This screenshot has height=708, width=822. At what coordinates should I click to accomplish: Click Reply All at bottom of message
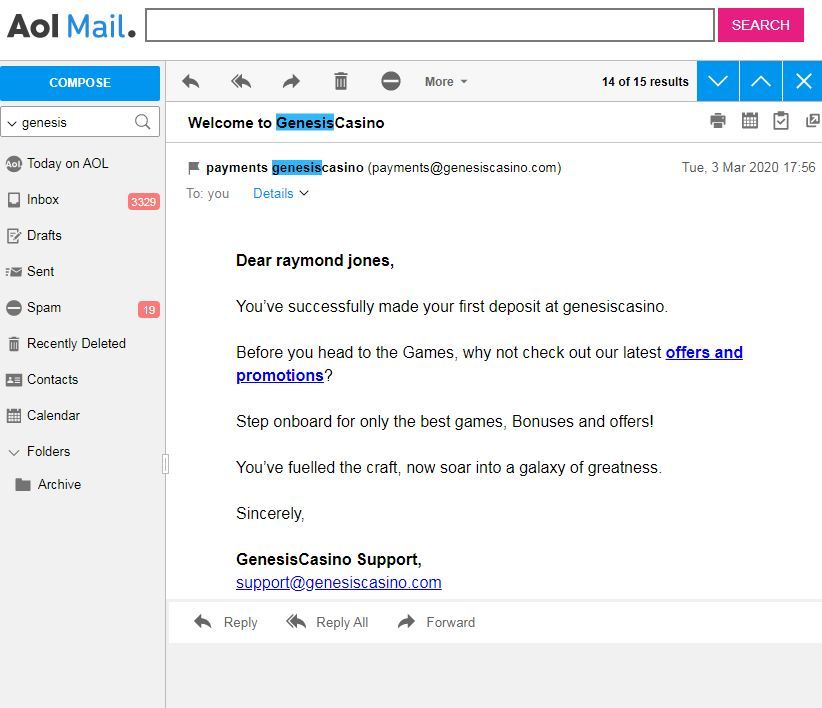click(327, 622)
